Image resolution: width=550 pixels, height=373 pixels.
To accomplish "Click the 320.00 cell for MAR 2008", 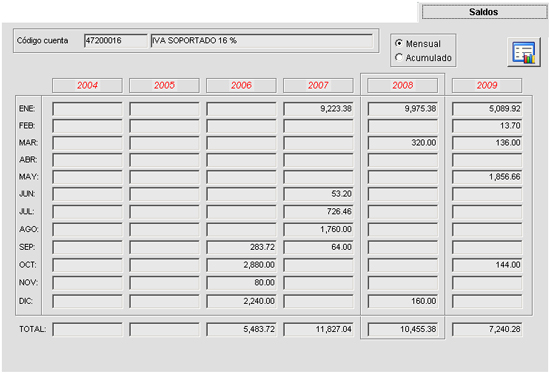I will click(403, 143).
